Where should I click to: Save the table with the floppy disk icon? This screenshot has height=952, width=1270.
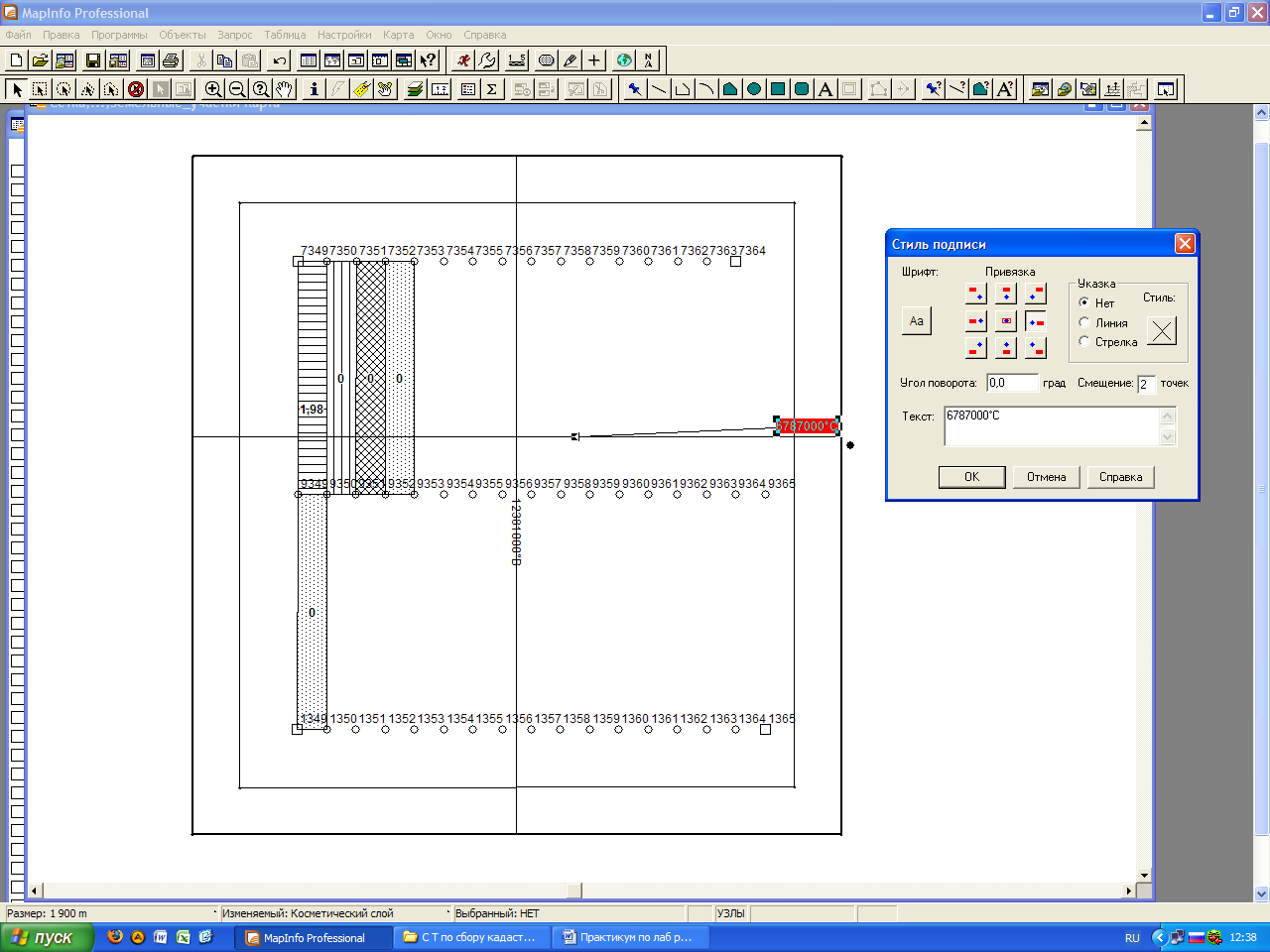pos(92,60)
